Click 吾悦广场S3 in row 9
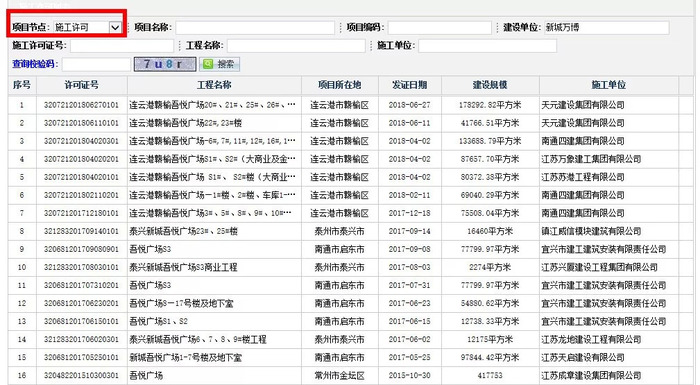 pos(150,249)
